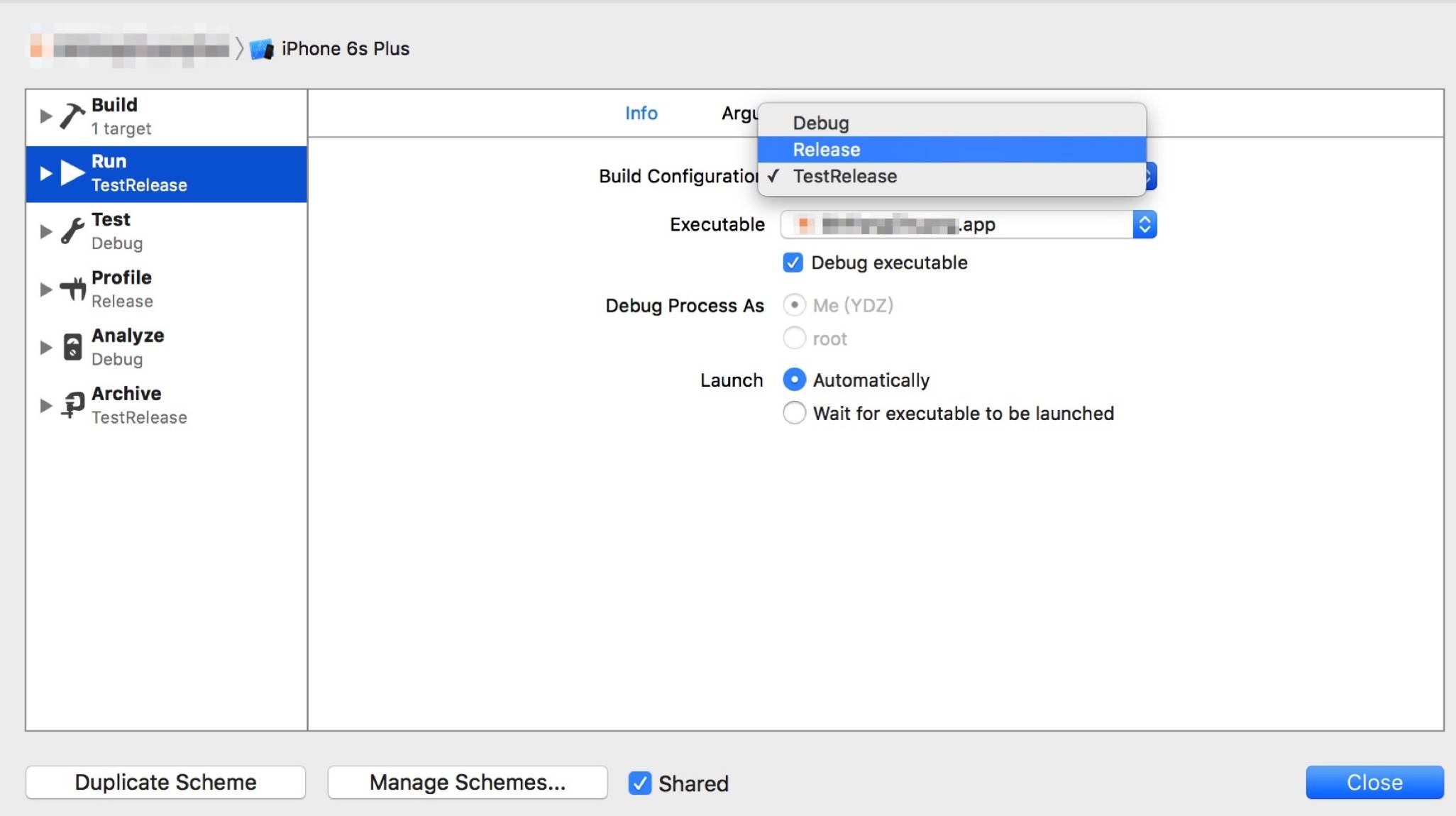Viewport: 1456px width, 816px height.
Task: Click the iPhone 6s Plus simulator icon
Action: point(262,49)
